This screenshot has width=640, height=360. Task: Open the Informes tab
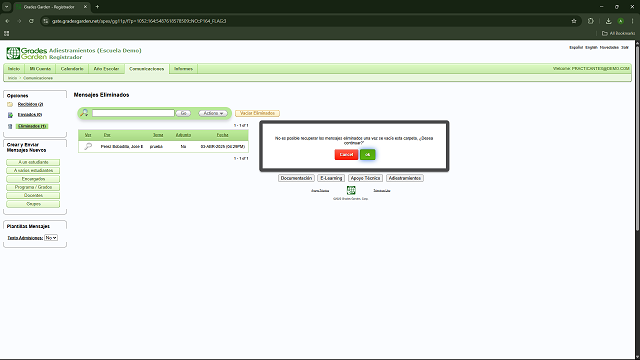point(183,69)
